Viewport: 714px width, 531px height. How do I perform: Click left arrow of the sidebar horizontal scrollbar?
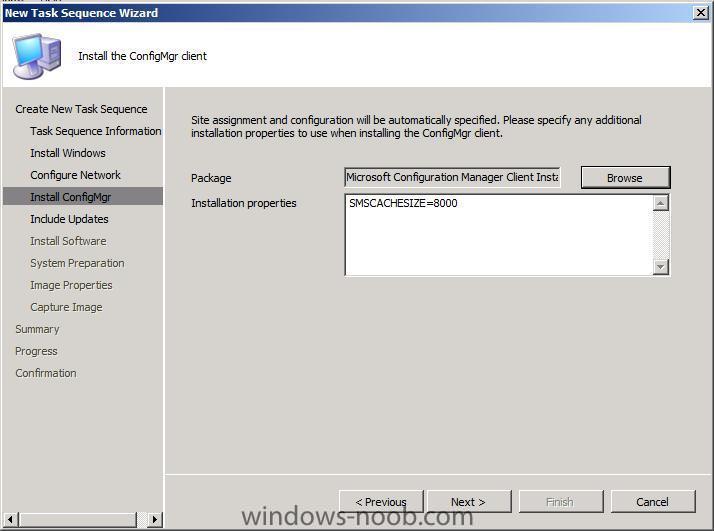[x=11, y=519]
